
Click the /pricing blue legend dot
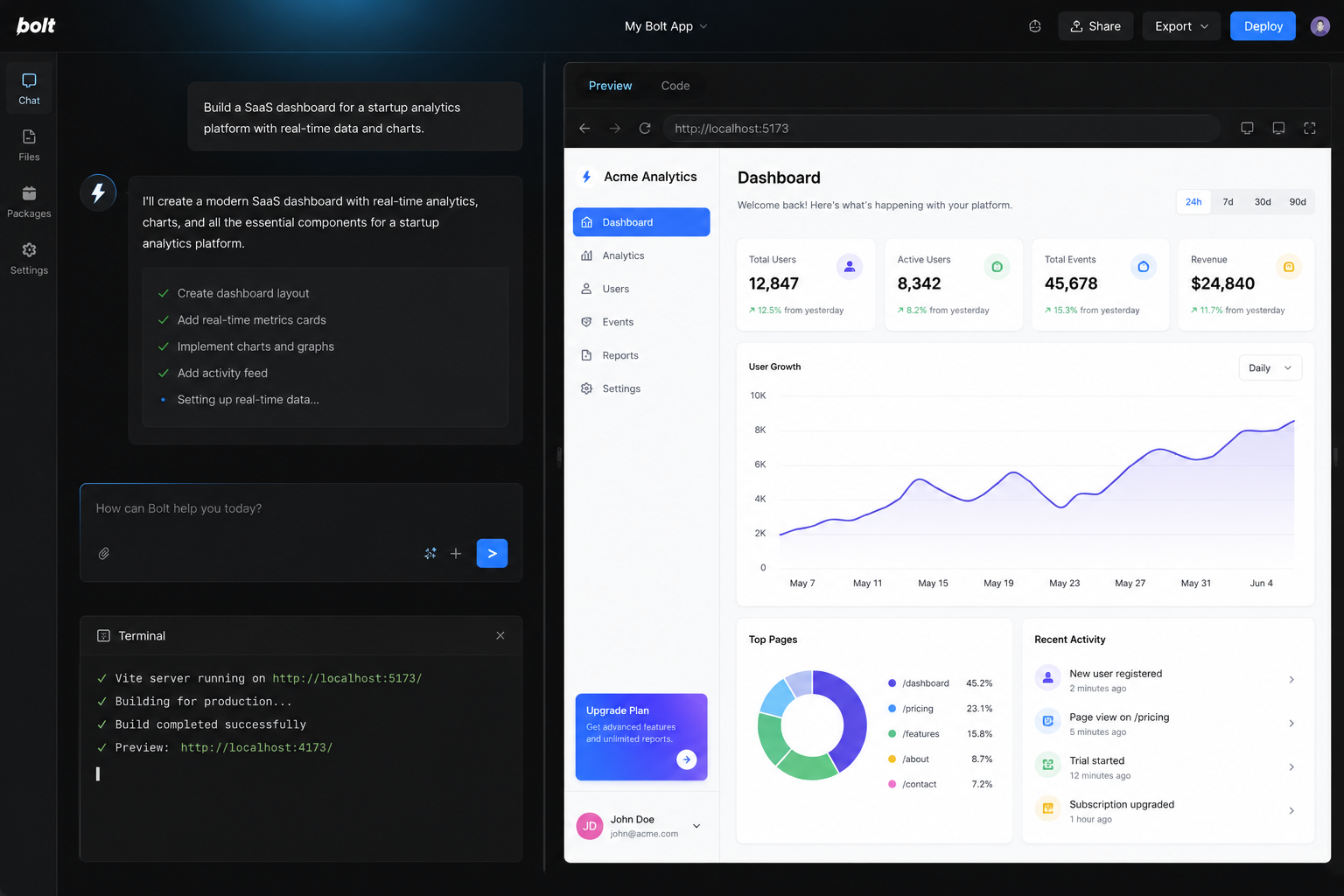point(892,709)
